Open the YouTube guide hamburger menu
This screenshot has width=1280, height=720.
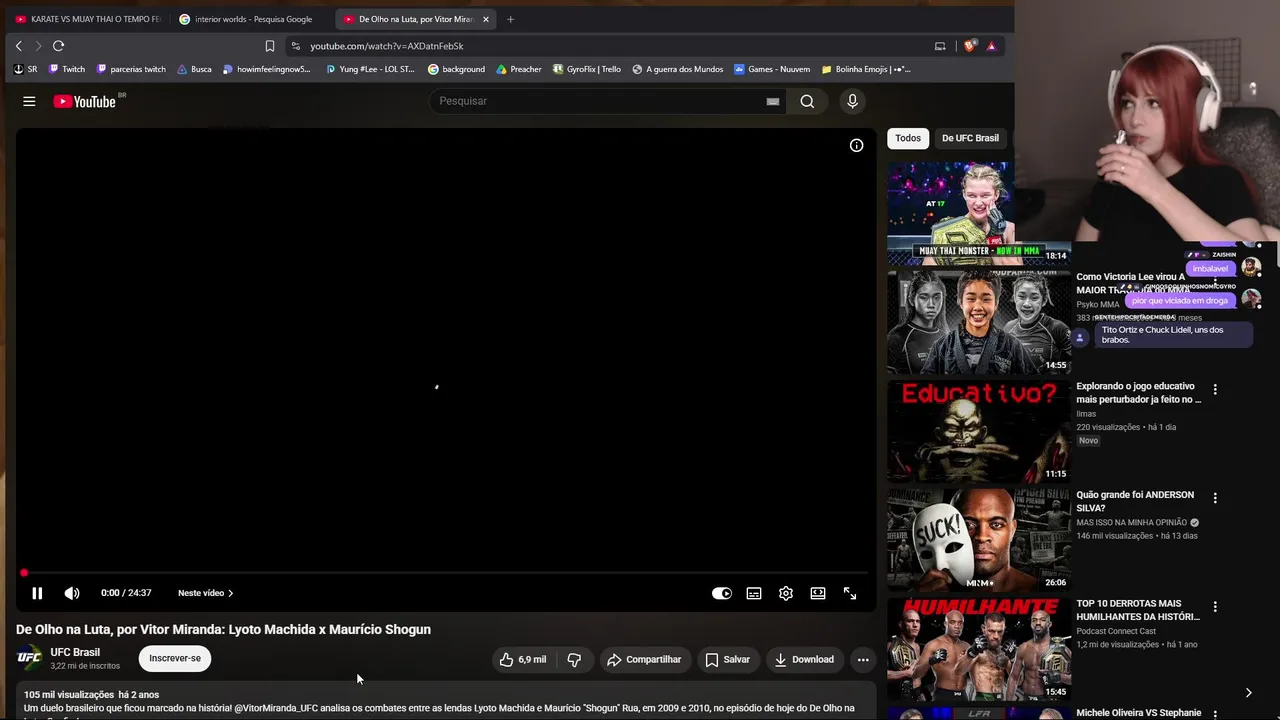click(x=29, y=101)
